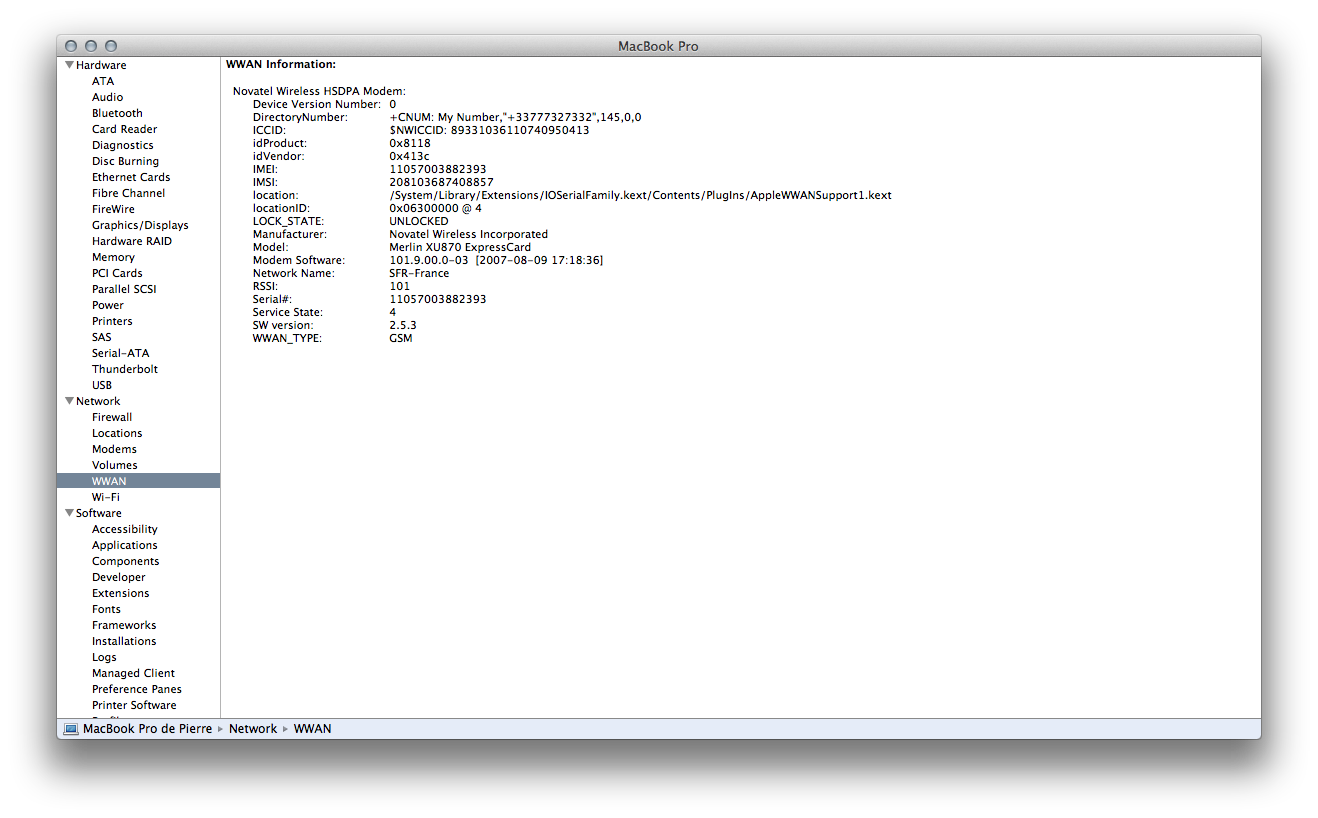Open the Extensions software list

(121, 593)
